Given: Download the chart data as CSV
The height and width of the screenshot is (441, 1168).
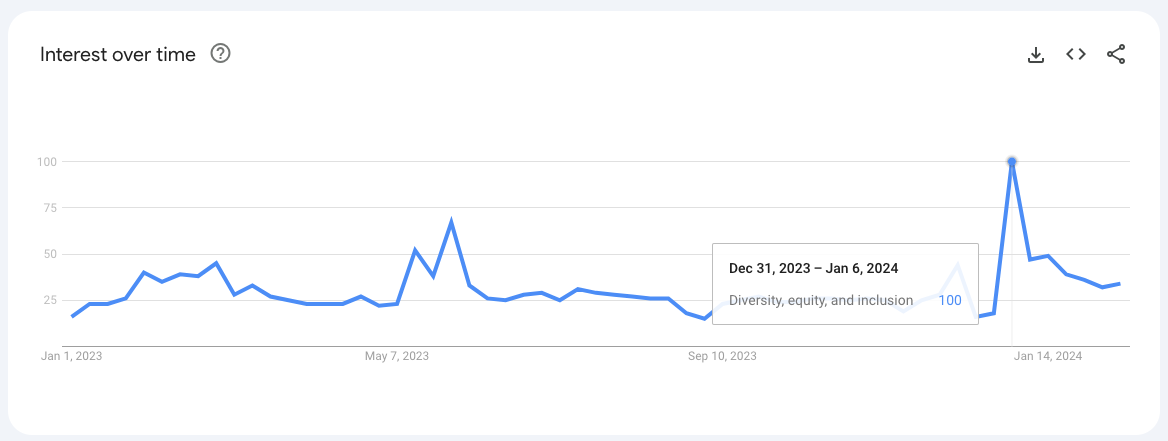Looking at the screenshot, I should point(1035,54).
